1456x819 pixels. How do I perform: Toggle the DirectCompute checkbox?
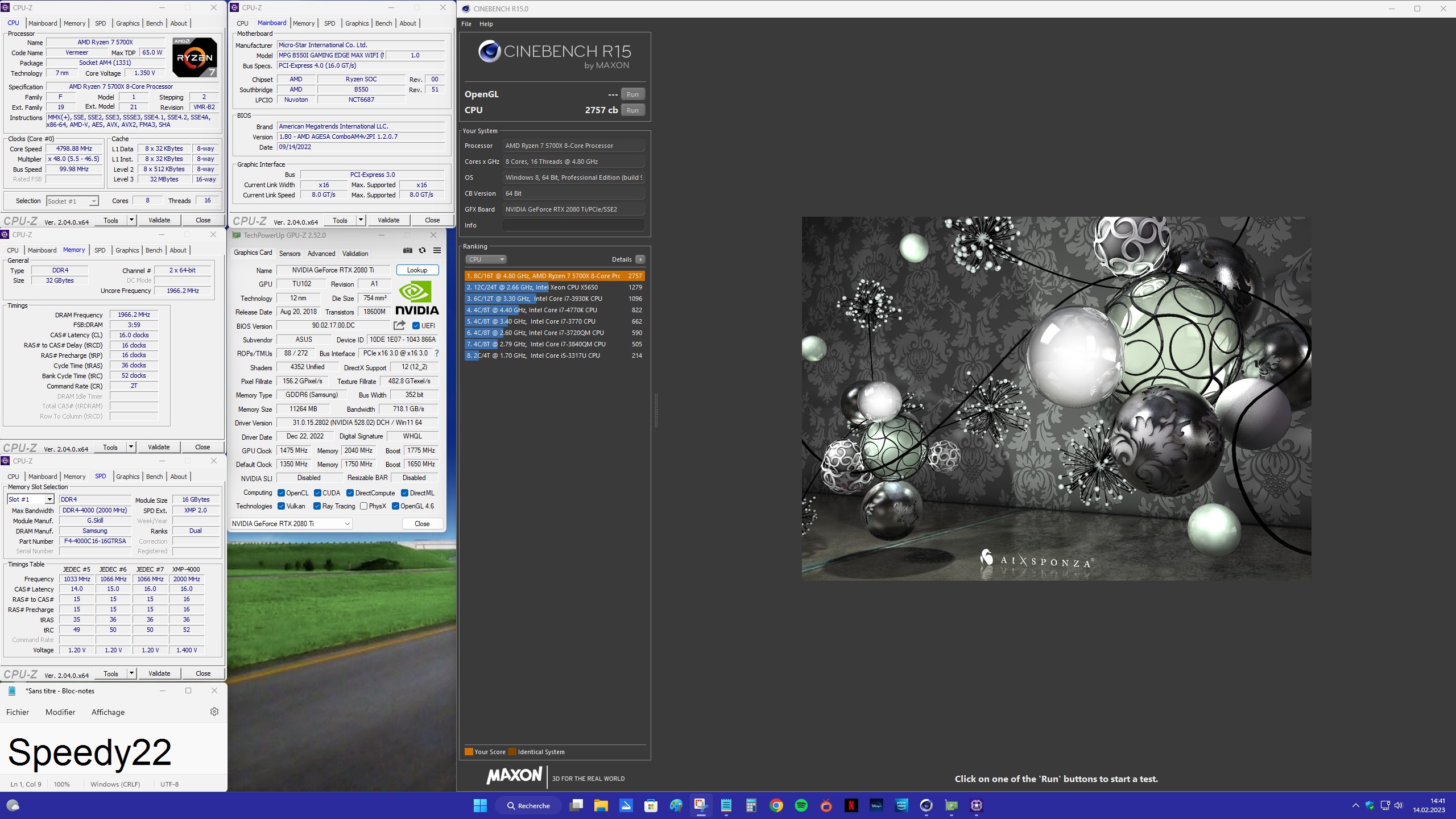click(350, 493)
